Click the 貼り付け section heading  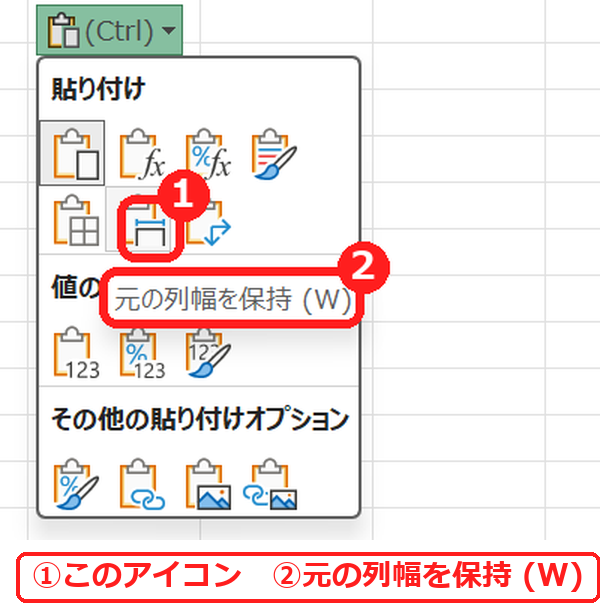pyautogui.click(x=98, y=89)
